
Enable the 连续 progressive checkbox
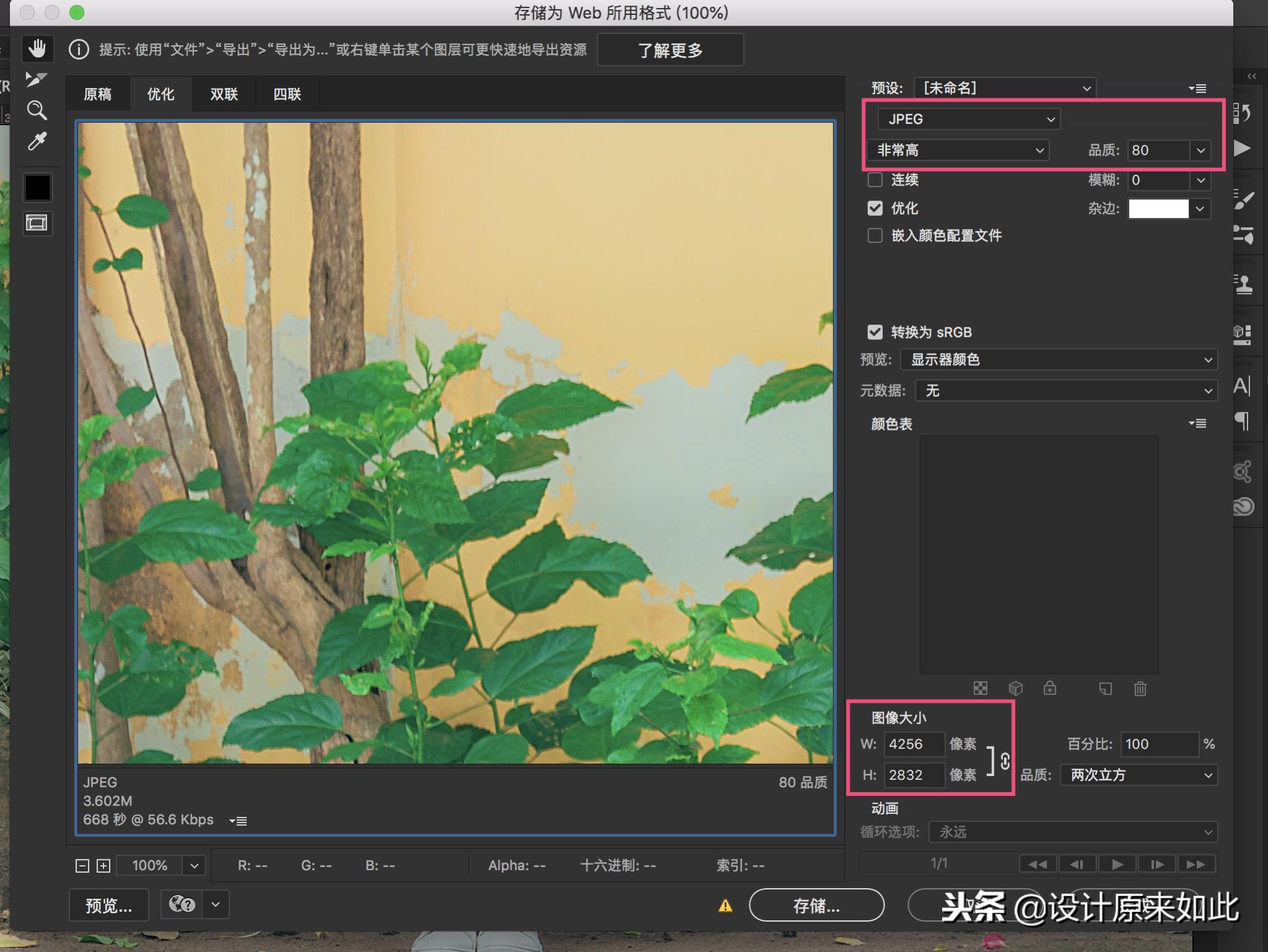point(875,180)
